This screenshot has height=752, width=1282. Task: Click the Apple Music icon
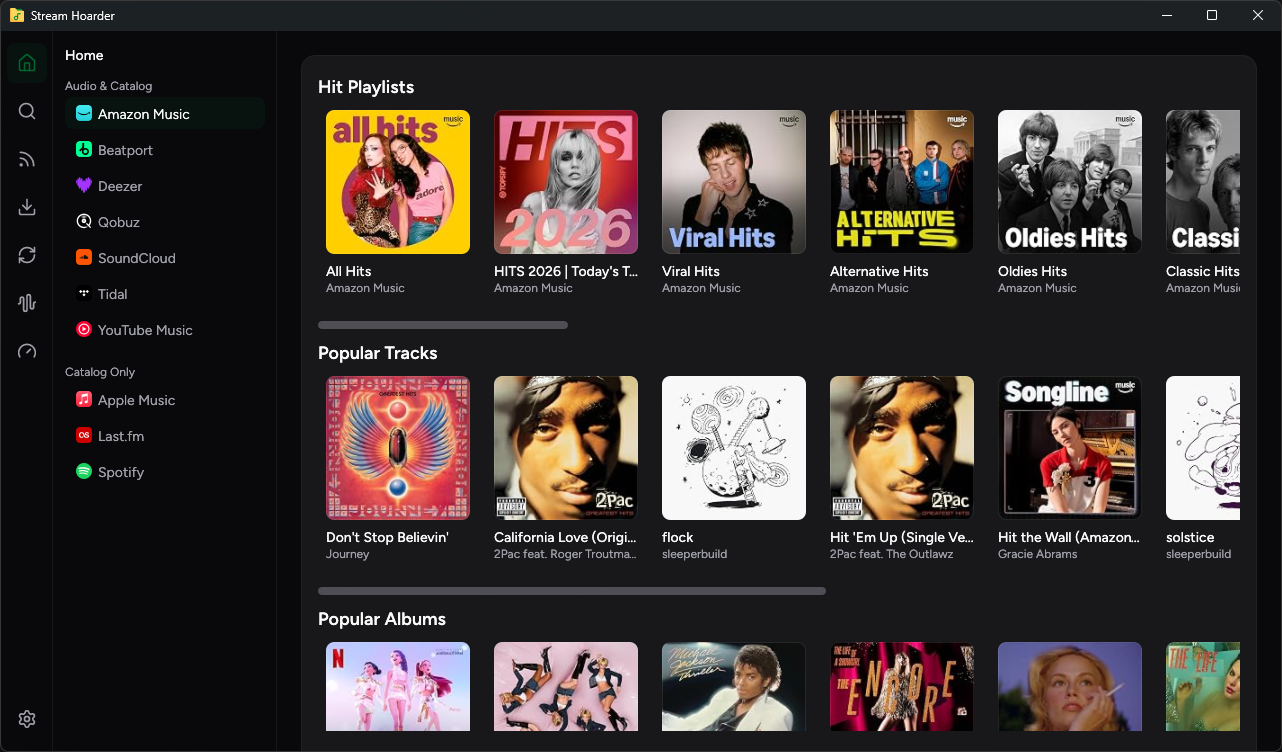pos(84,400)
